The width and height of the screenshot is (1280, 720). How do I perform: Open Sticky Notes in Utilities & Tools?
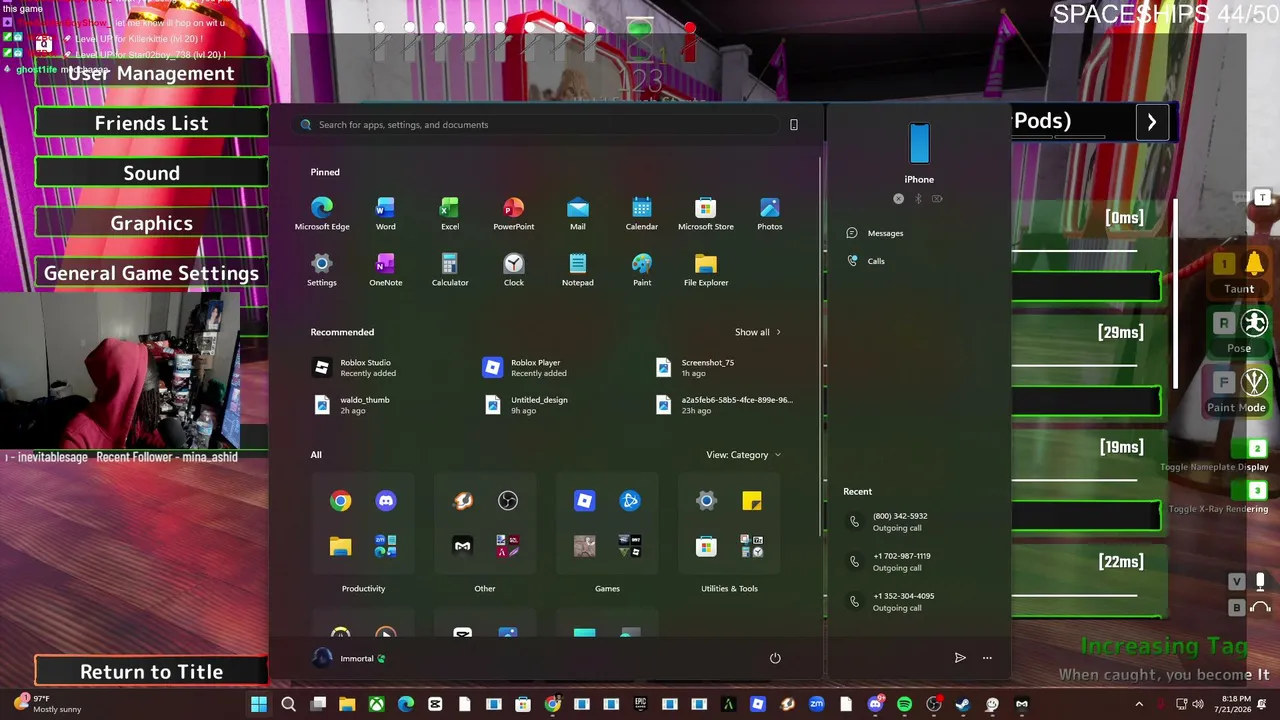click(x=752, y=501)
